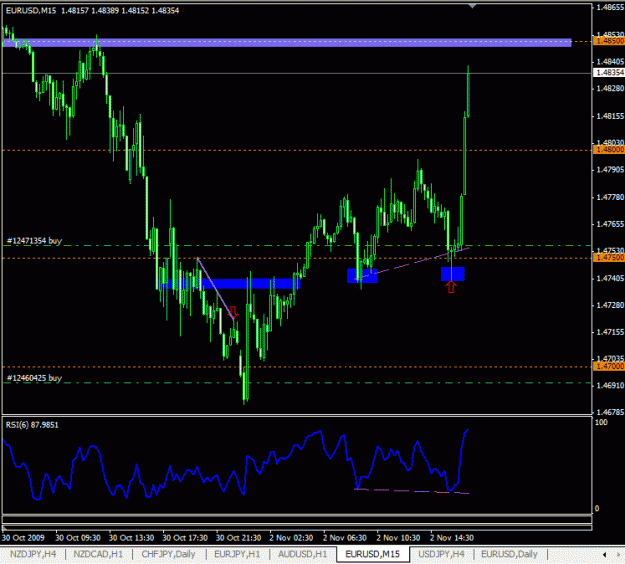Image resolution: width=625 pixels, height=564 pixels.
Task: Click the EURUSD,M15 chart title text
Action: tap(31, 11)
